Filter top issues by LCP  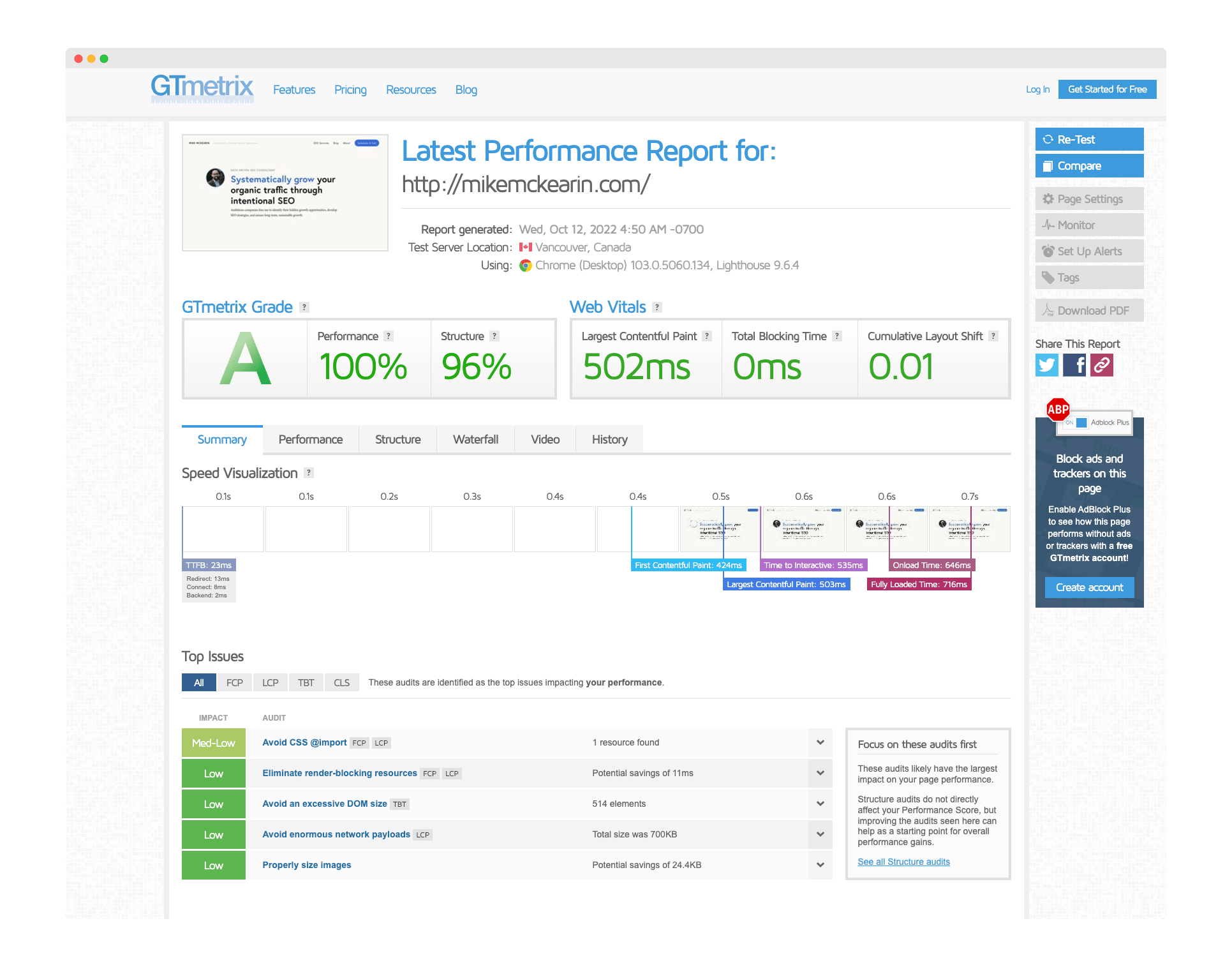(x=271, y=682)
